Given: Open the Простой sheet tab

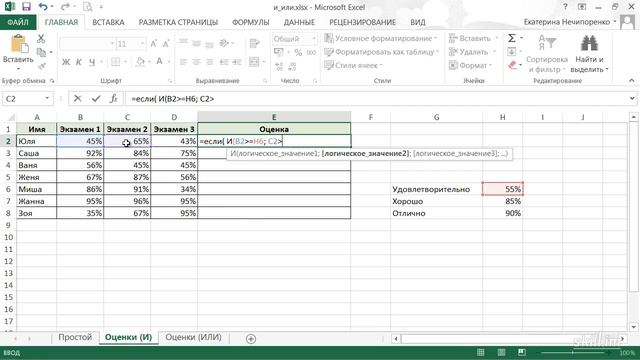Looking at the screenshot, I should click(x=75, y=337).
